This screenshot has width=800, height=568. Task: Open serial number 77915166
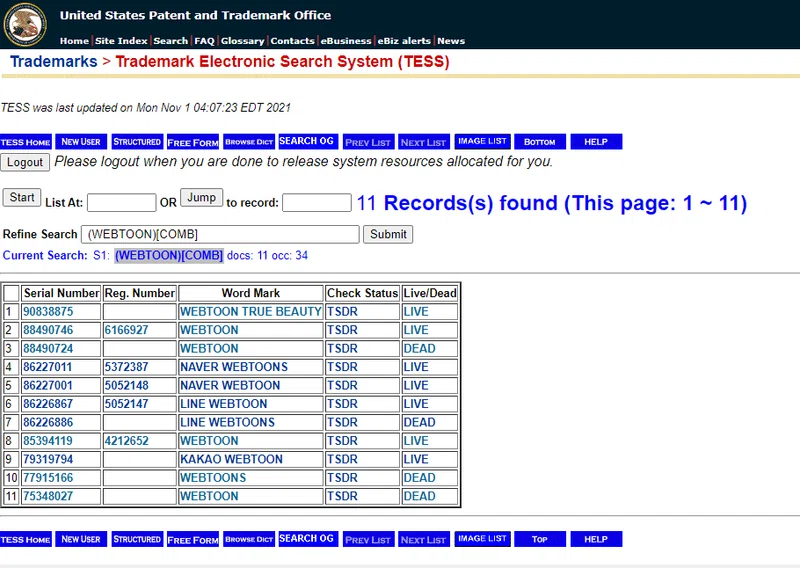pos(48,478)
